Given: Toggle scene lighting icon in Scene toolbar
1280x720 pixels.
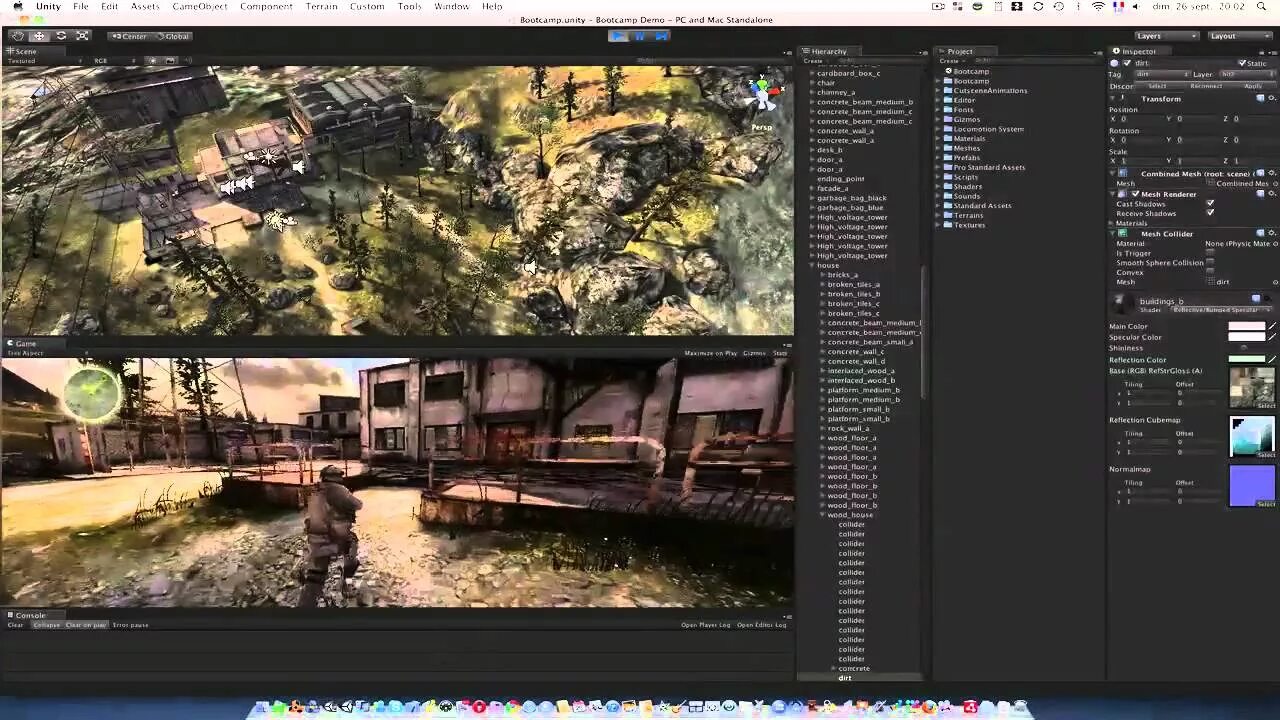Looking at the screenshot, I should (x=153, y=61).
